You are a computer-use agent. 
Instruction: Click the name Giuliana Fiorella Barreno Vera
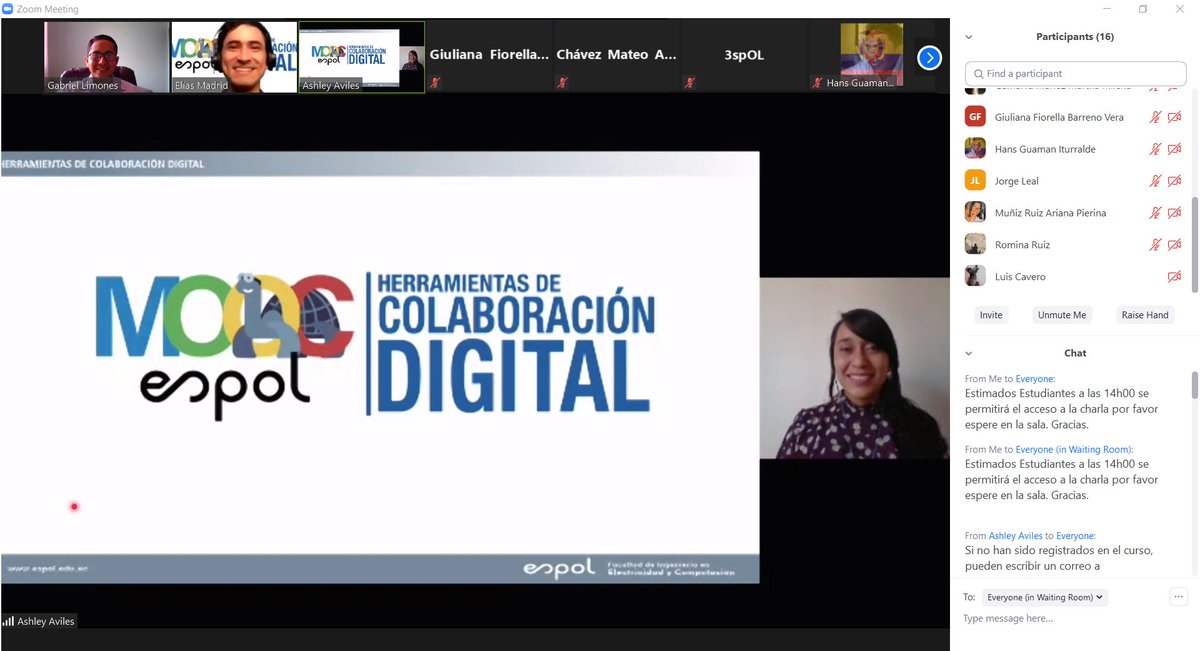1059,117
